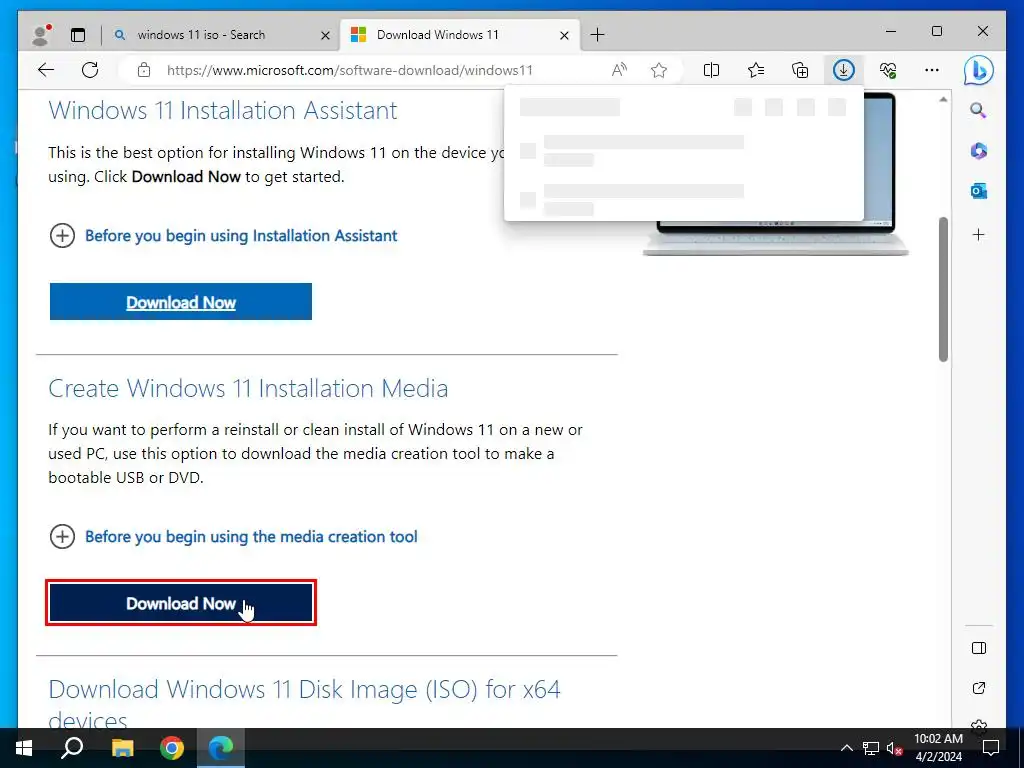
Task: Click Download Now for Installation Assistant
Action: [181, 302]
